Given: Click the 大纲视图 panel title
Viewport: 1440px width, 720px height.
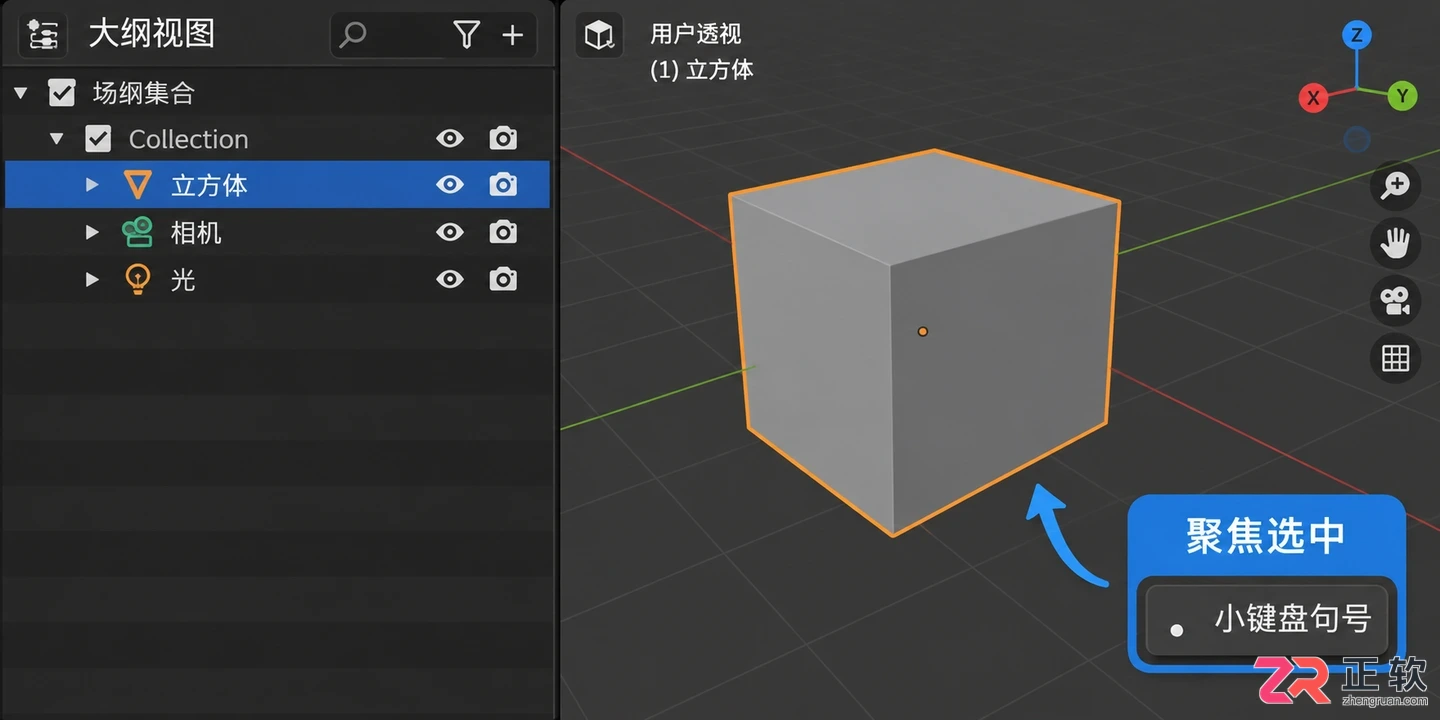Looking at the screenshot, I should tap(151, 34).
